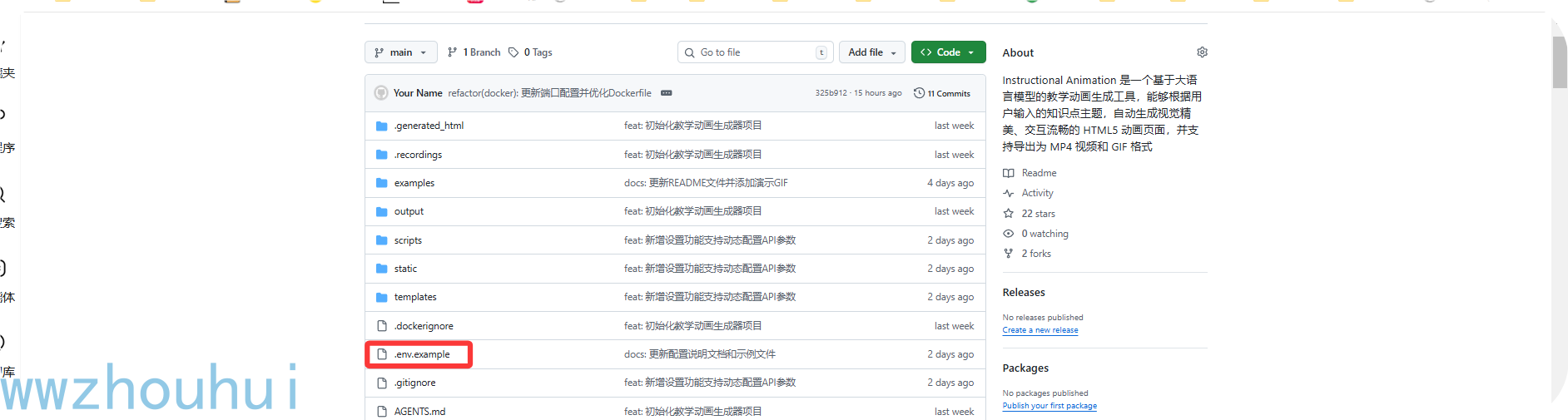Open the examples row commit message about README
Image resolution: width=1568 pixels, height=420 pixels.
(706, 183)
